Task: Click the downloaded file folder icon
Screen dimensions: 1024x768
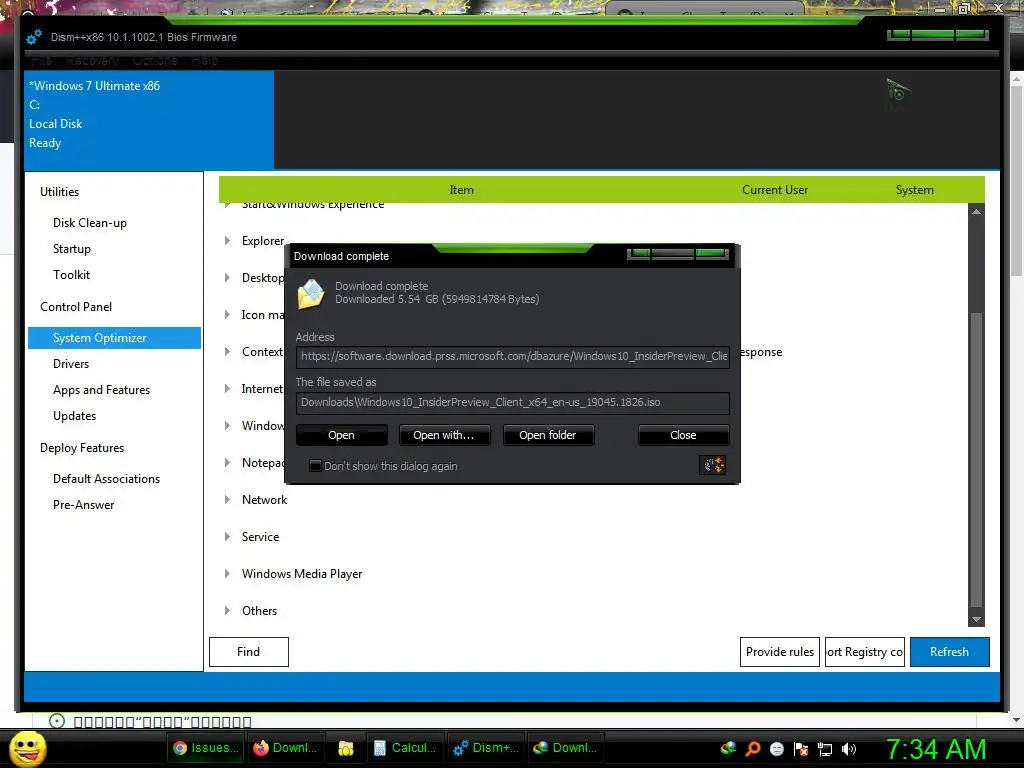Action: click(311, 294)
